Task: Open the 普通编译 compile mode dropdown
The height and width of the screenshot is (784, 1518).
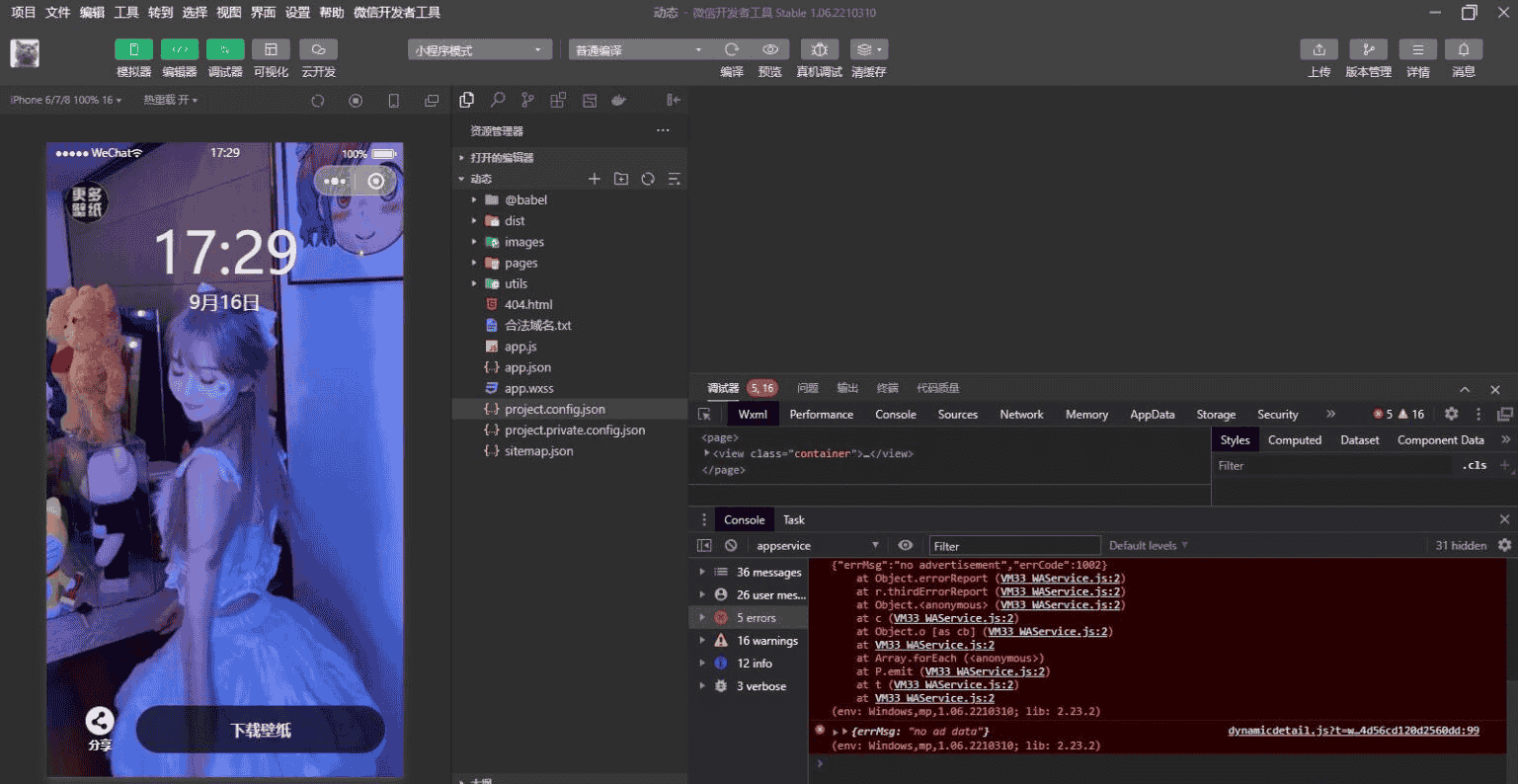Action: pyautogui.click(x=639, y=49)
